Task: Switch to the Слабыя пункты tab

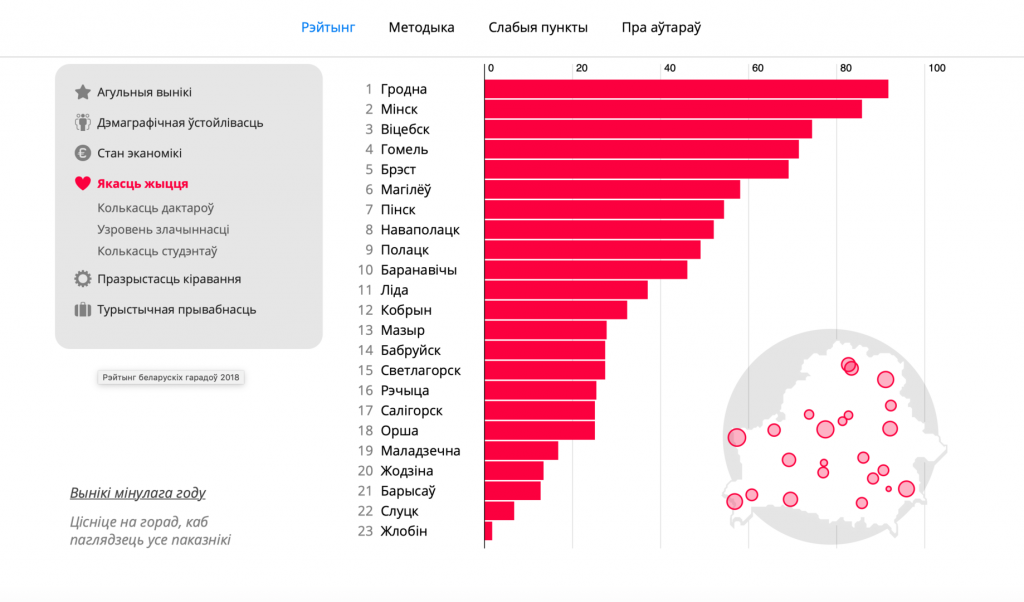Action: [538, 27]
